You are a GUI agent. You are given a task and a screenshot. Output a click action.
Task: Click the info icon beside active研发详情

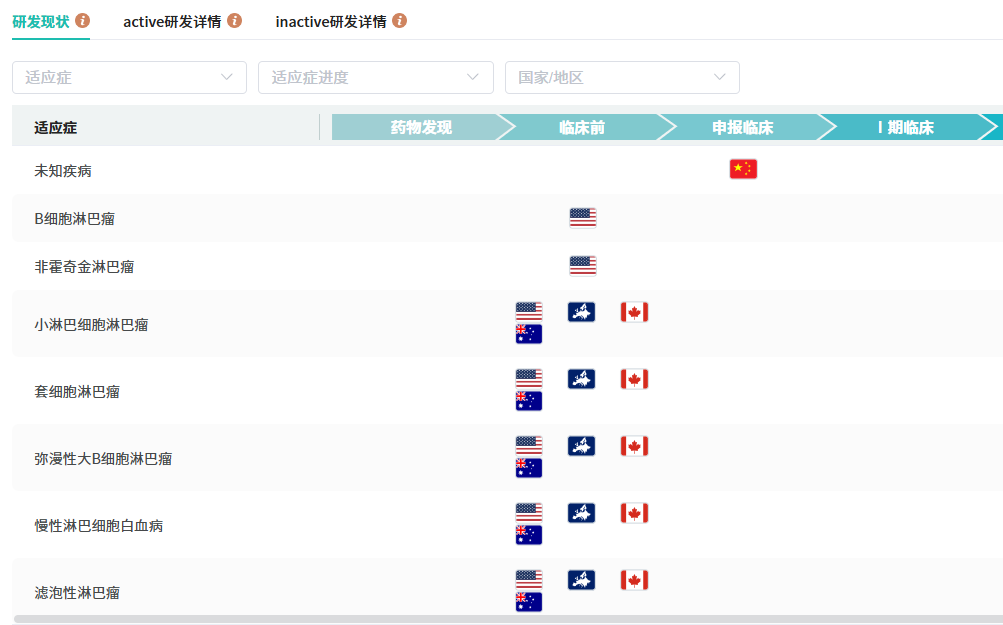235,20
